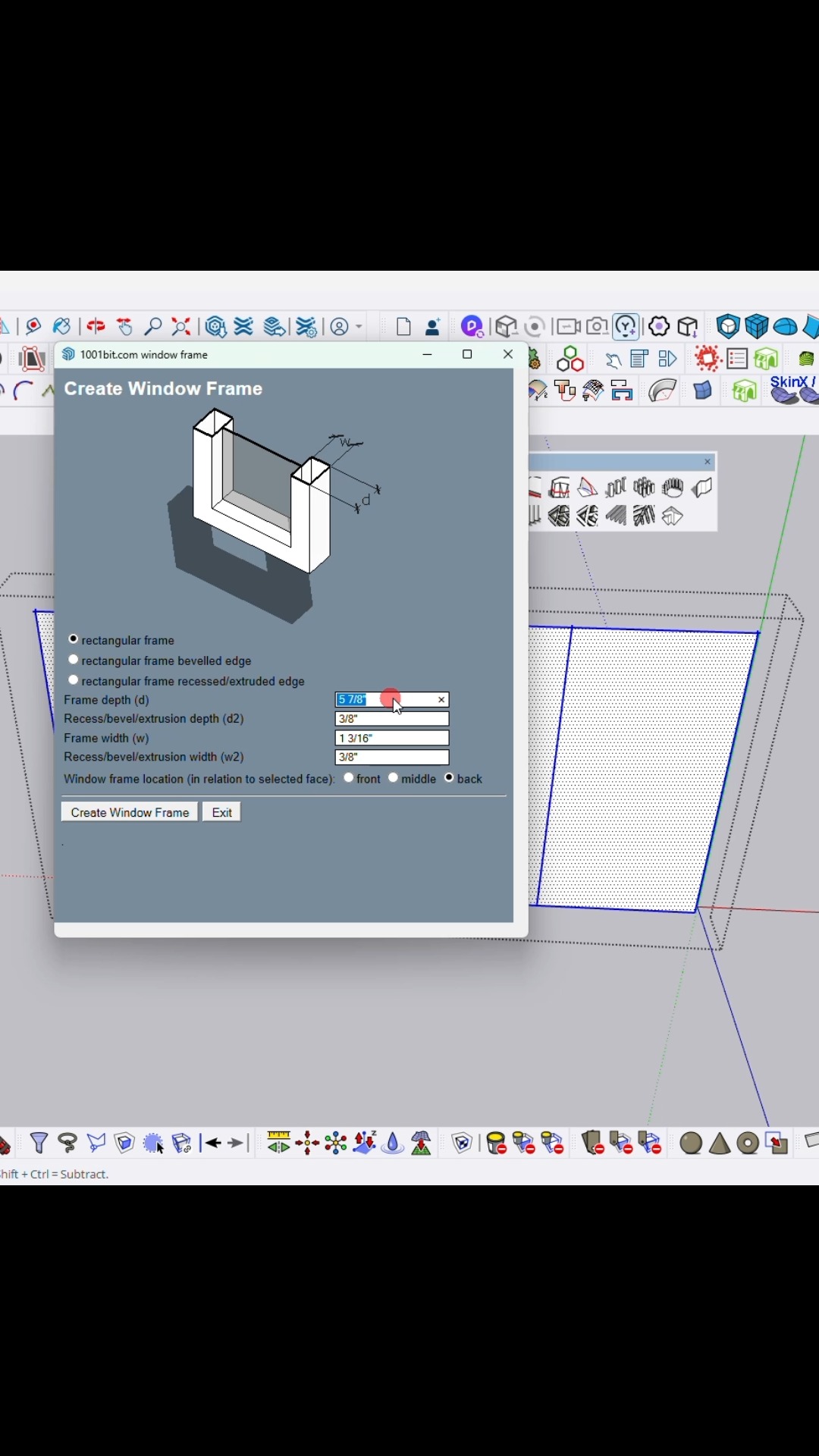The height and width of the screenshot is (1456, 819).
Task: Click the folded panel icon in floating palette
Action: tap(702, 487)
